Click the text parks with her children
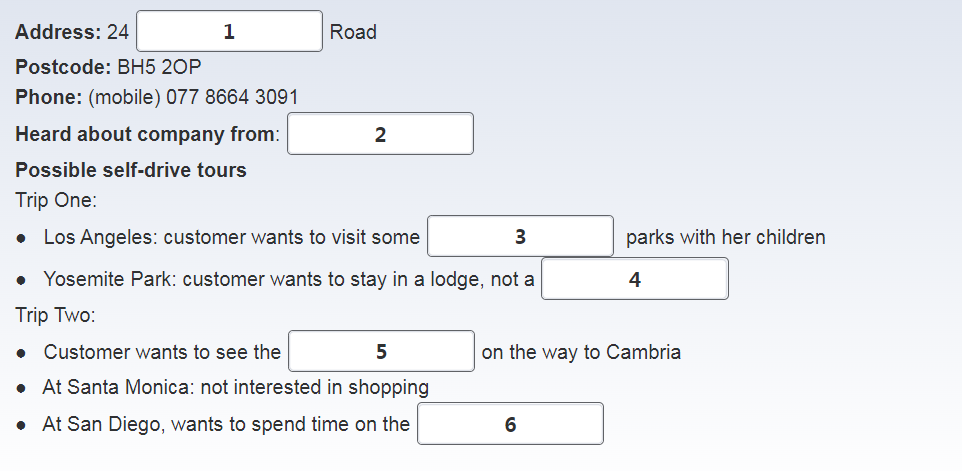Screen dimensions: 962x471 click(725, 237)
